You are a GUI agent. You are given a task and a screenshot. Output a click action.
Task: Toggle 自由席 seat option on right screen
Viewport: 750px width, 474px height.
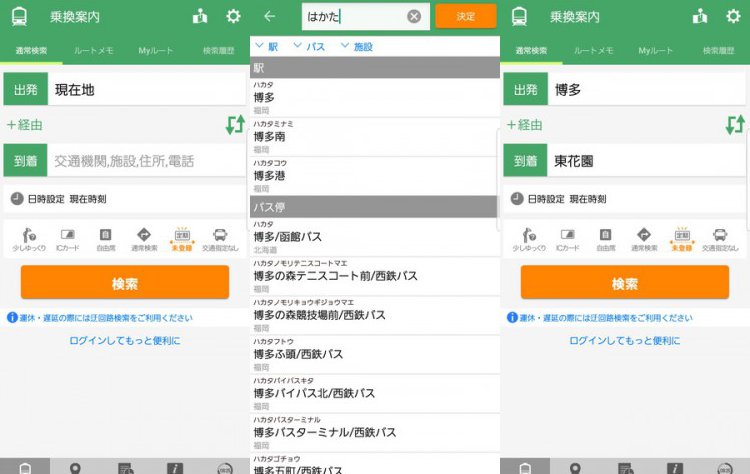[606, 239]
